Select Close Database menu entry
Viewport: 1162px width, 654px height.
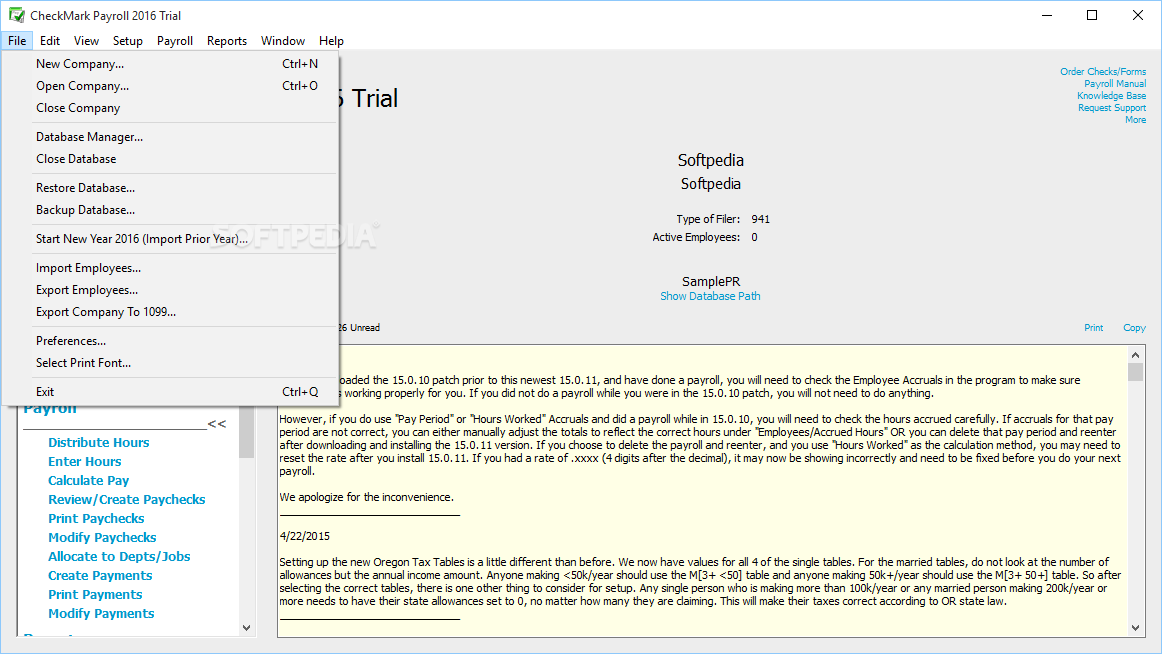click(170, 159)
